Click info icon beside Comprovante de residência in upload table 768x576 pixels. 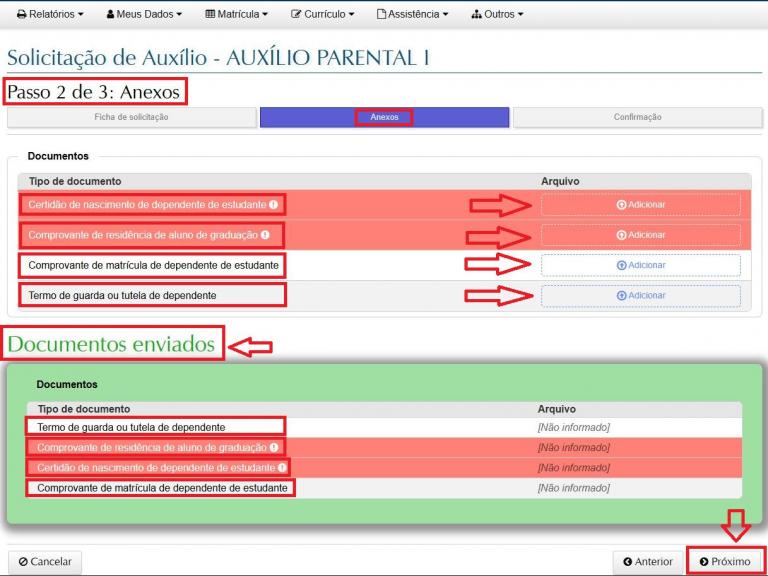click(x=265, y=235)
